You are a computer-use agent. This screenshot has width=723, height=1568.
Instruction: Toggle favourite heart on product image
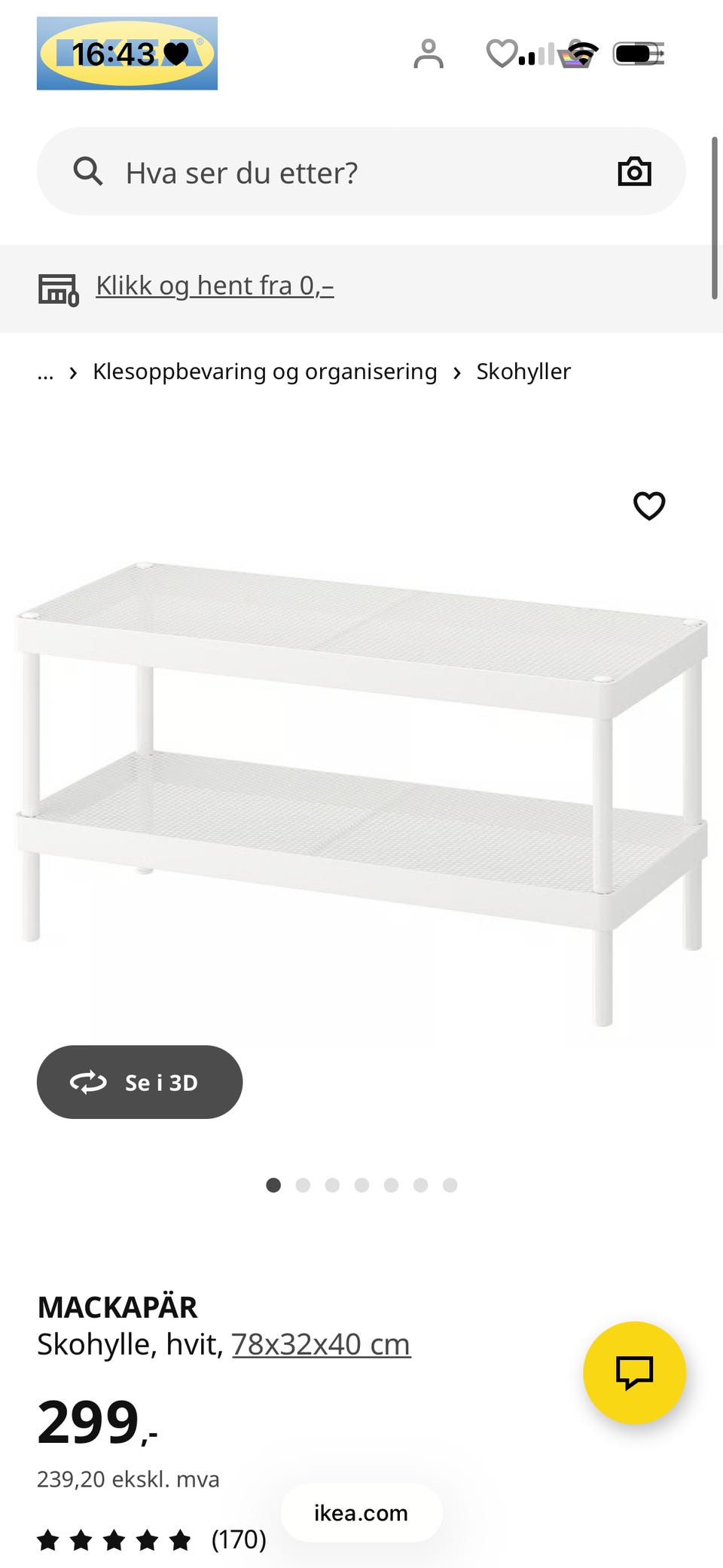coord(649,506)
